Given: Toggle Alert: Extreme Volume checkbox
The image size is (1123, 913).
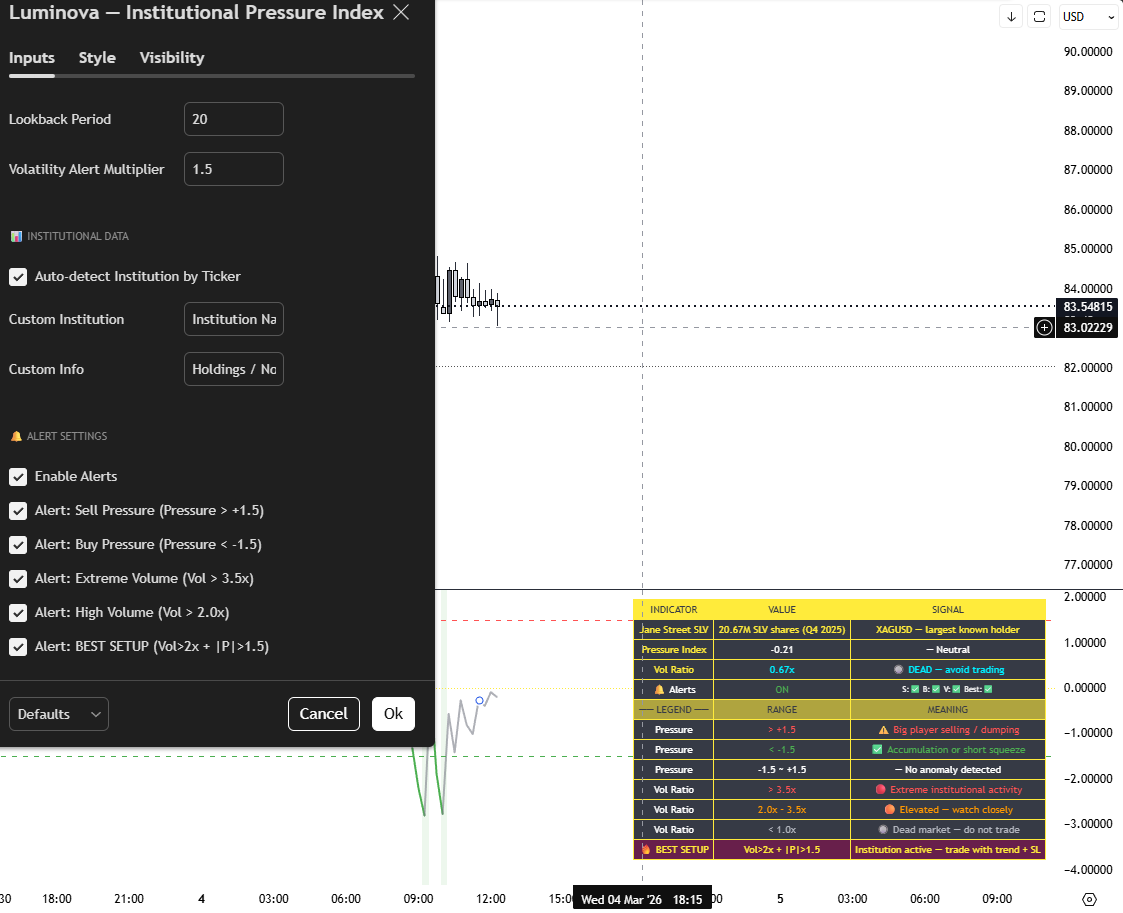Looking at the screenshot, I should point(18,579).
